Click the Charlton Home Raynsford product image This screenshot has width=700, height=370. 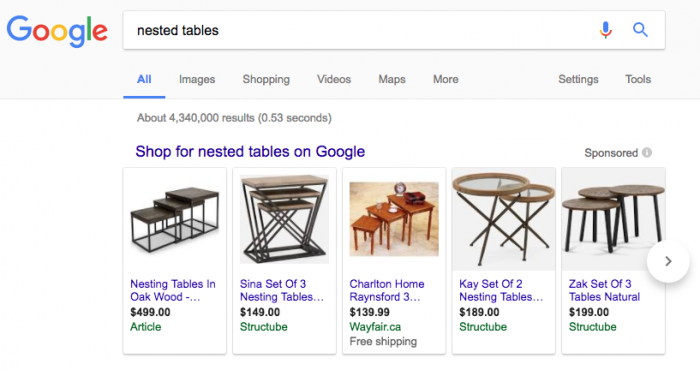tap(394, 219)
